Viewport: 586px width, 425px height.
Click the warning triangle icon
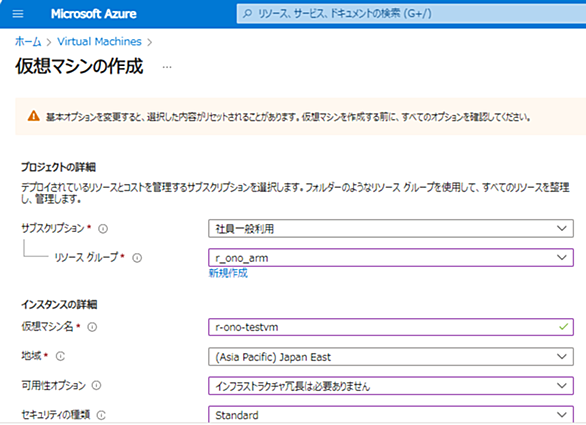(x=34, y=116)
